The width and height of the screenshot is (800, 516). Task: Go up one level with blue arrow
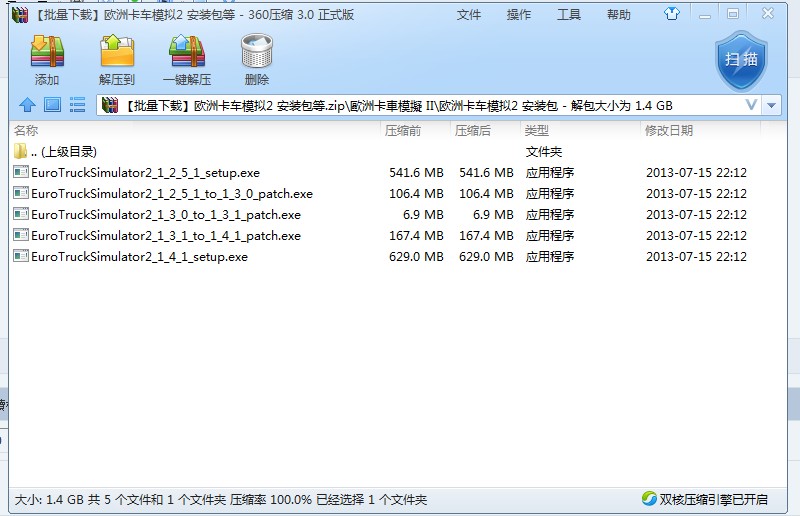tap(28, 105)
